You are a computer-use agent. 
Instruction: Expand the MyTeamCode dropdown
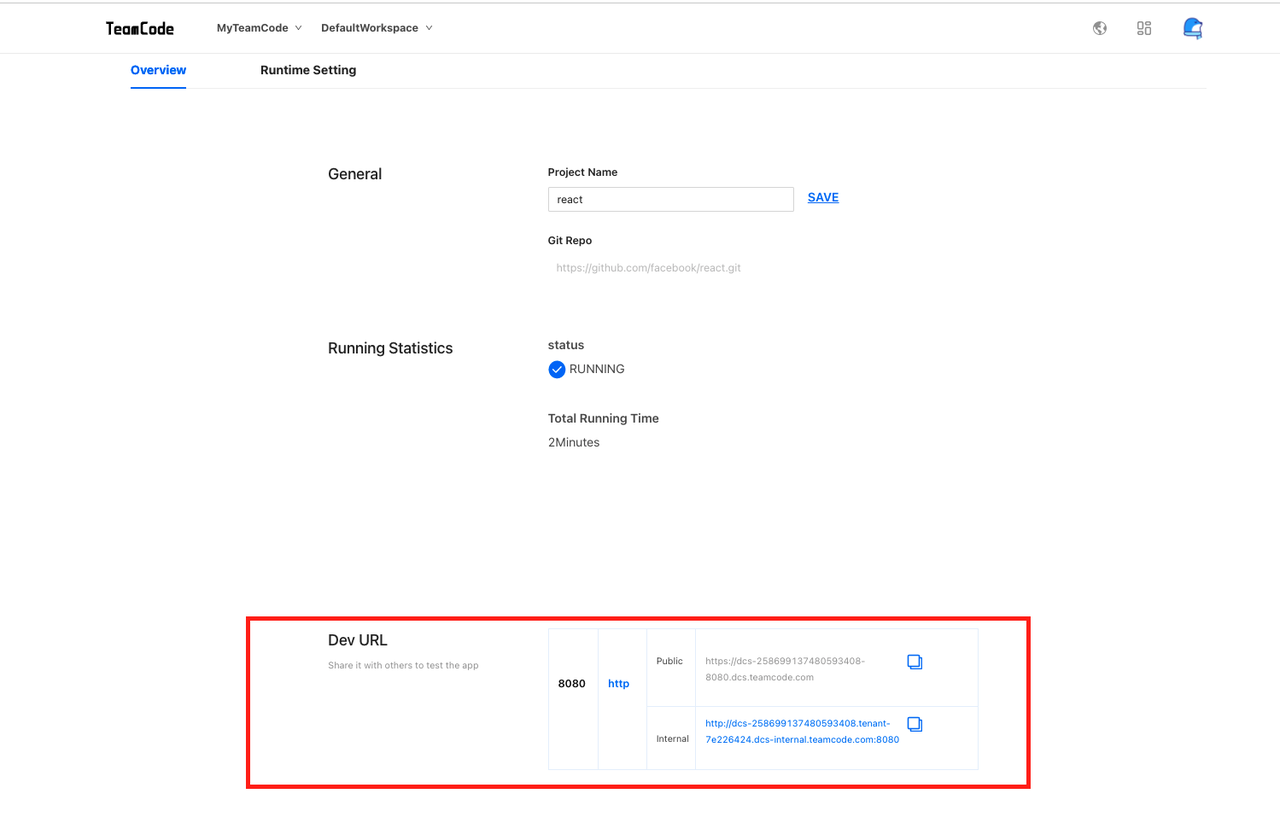259,28
